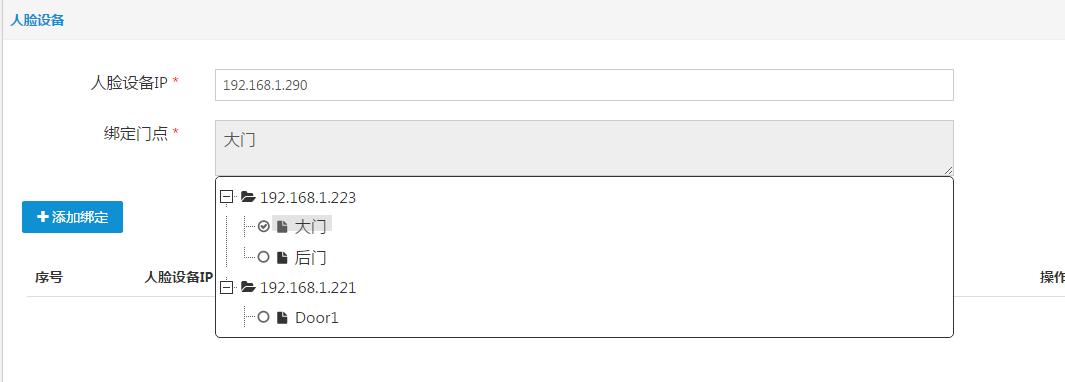Click the resize handle of 绑定门点 box
The height and width of the screenshot is (382, 1065).
(x=948, y=171)
